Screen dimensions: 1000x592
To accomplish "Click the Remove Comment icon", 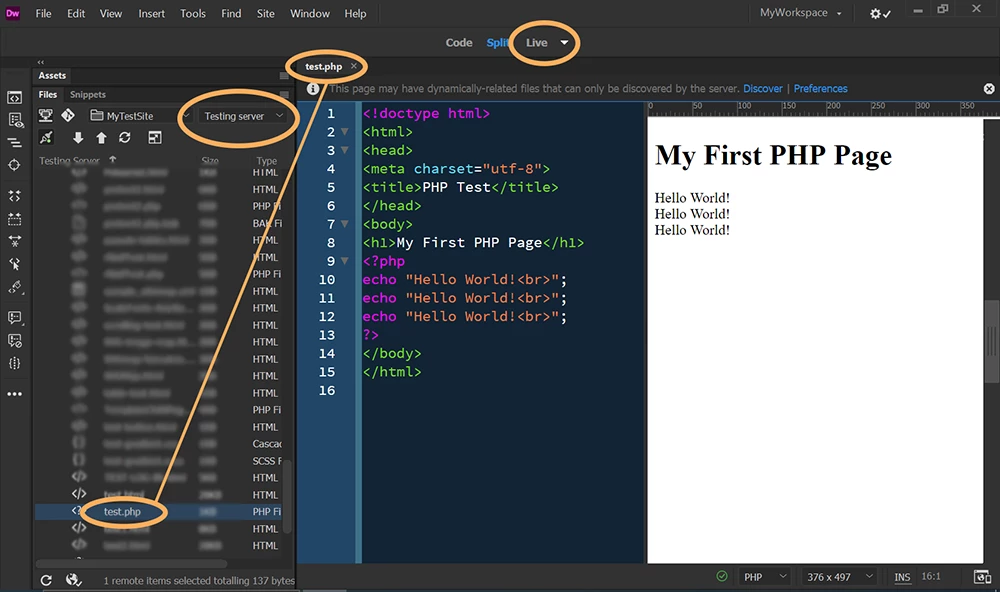I will pyautogui.click(x=15, y=341).
